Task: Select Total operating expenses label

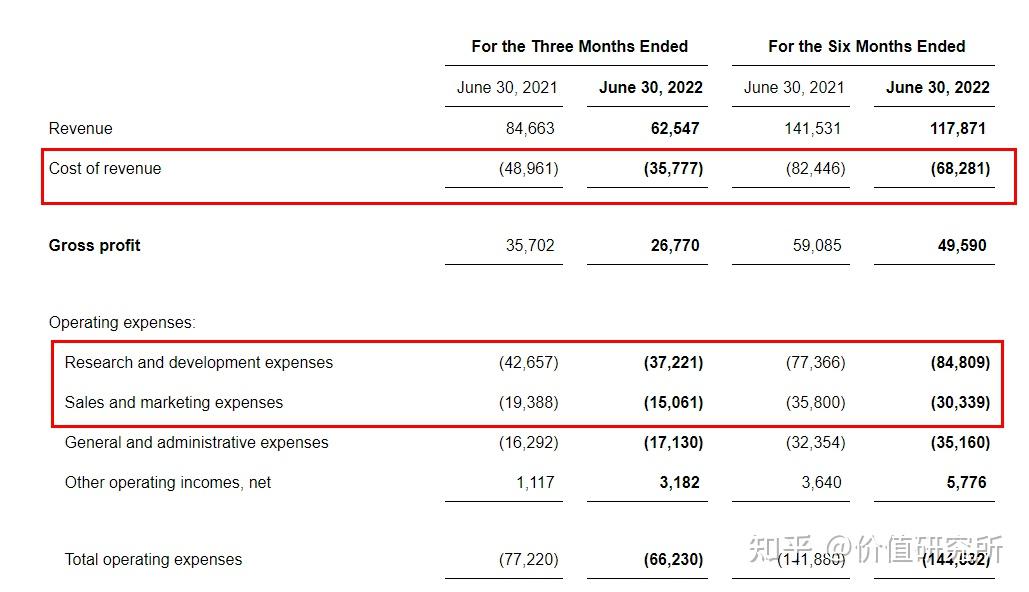Action: click(x=153, y=559)
